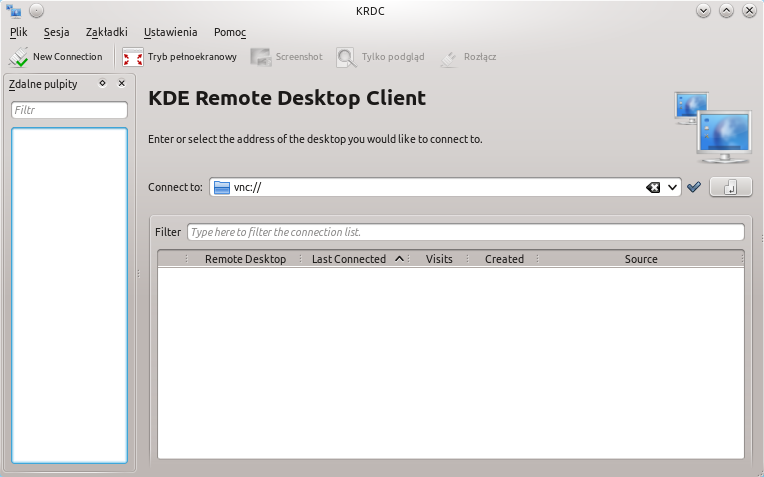Screen dimensions: 764x477
Task: Focus the connection list Filter field
Action: pyautogui.click(x=466, y=232)
